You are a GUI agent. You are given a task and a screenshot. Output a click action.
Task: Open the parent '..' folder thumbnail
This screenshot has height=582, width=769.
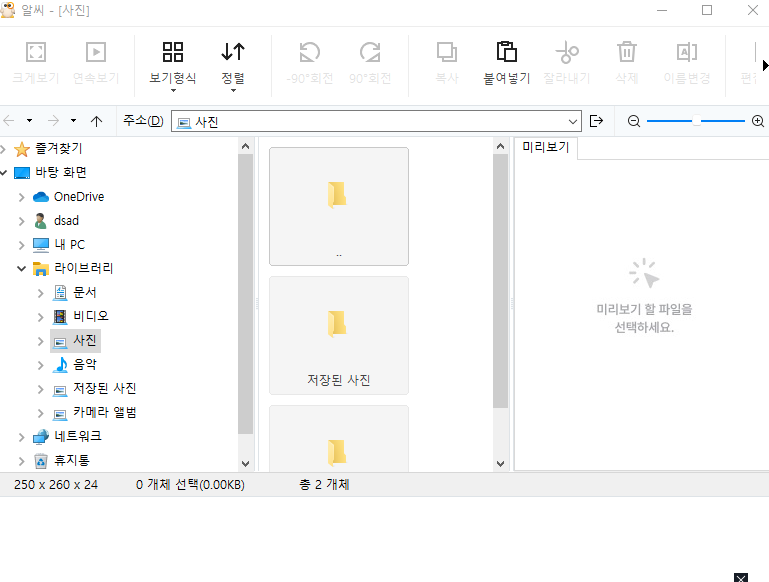(339, 206)
